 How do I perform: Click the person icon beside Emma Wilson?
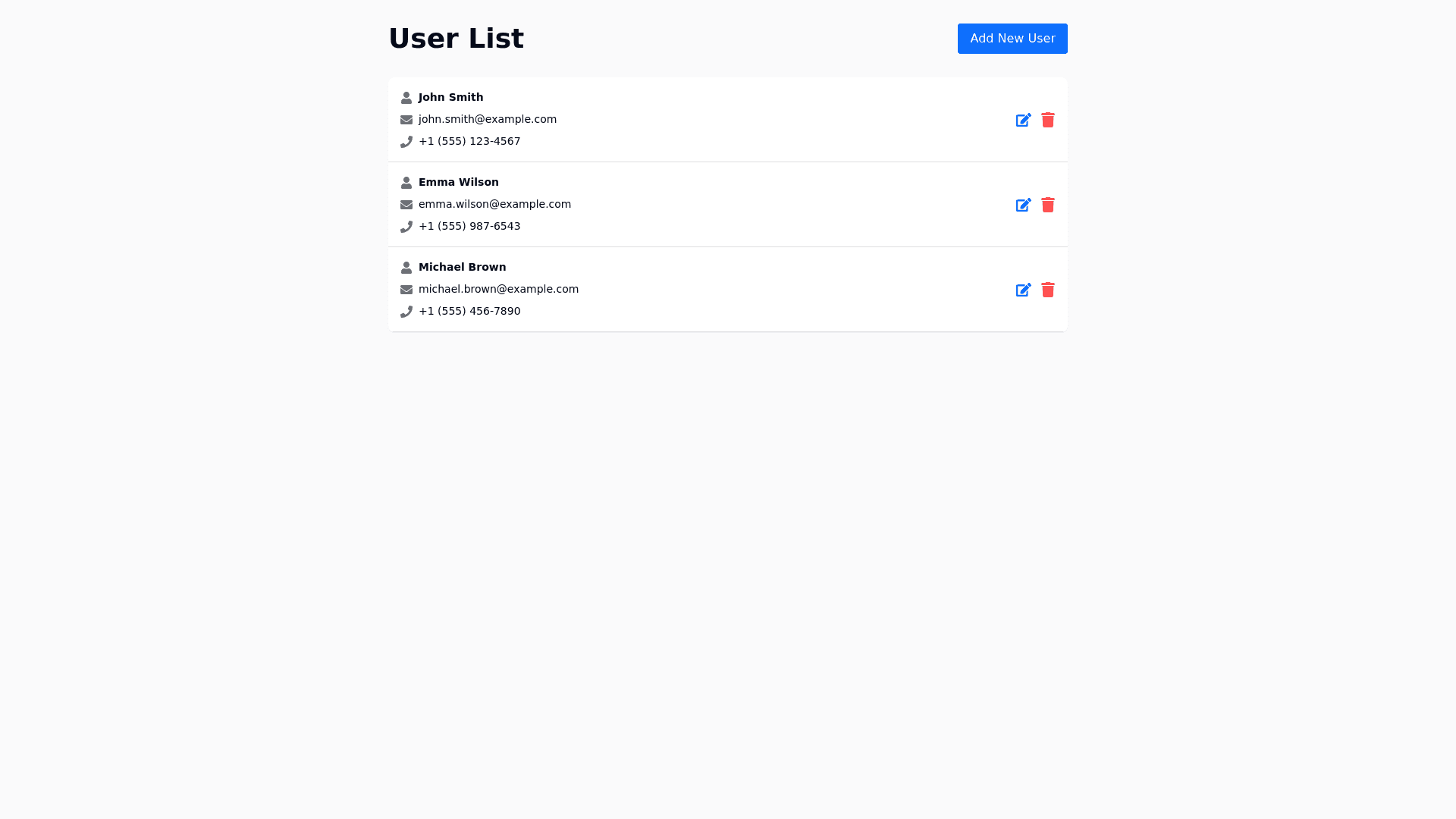click(x=406, y=183)
